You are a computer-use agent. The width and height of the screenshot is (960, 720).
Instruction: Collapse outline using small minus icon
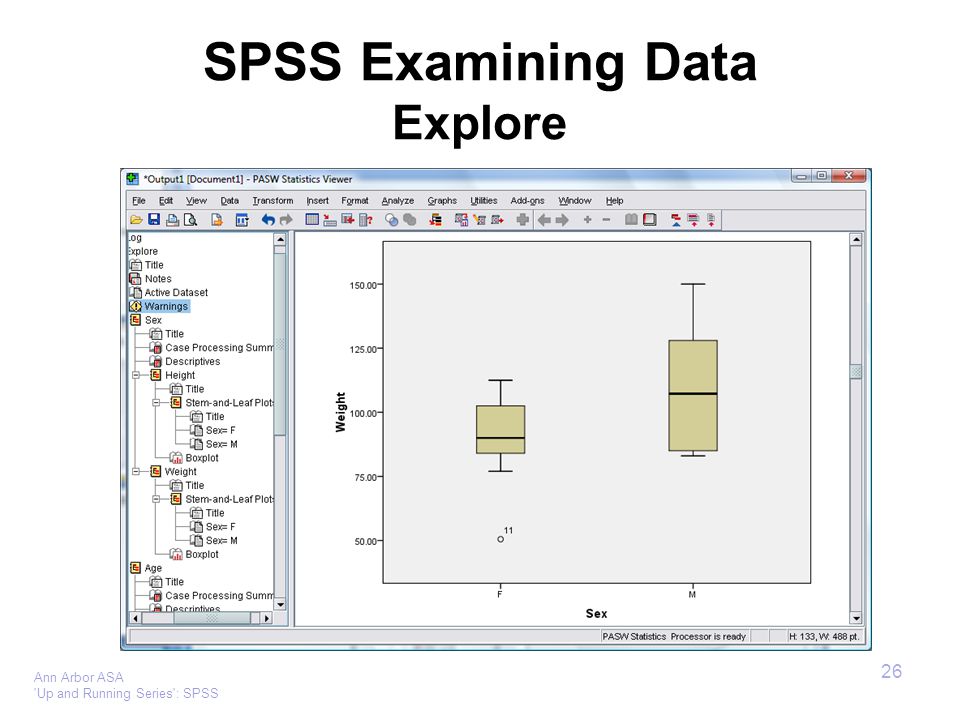tap(606, 220)
